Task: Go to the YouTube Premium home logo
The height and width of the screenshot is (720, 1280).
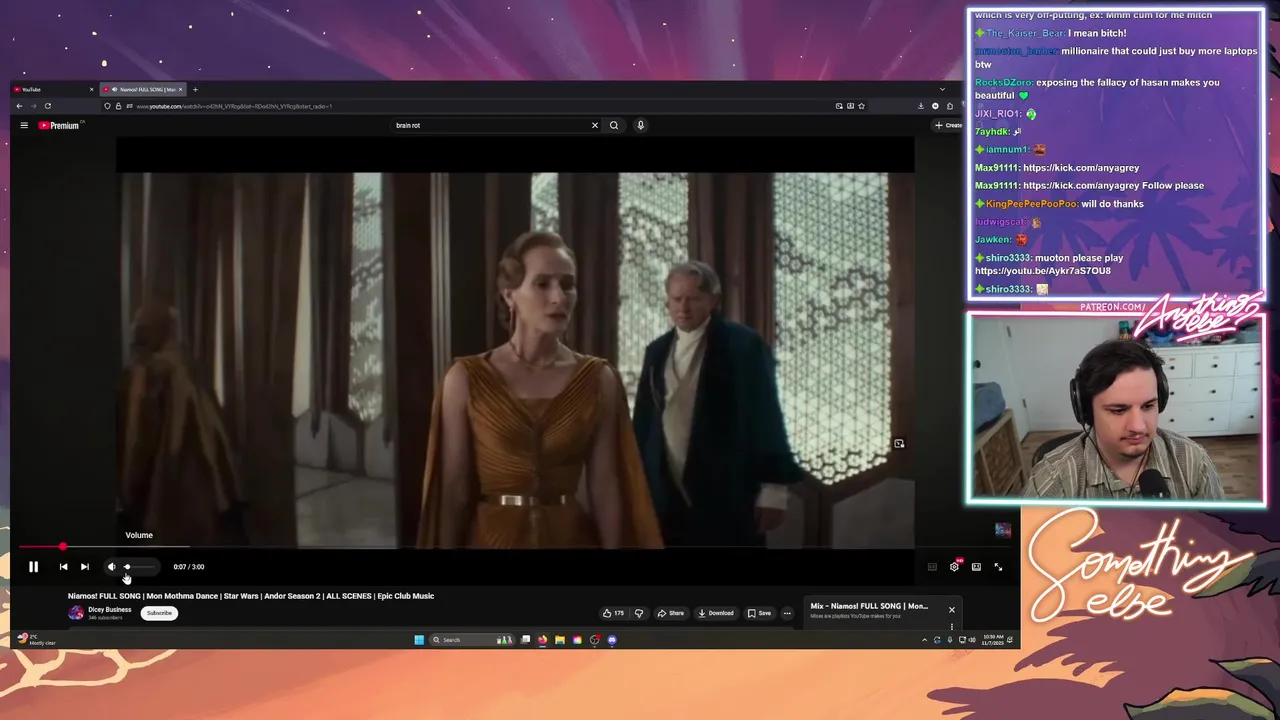Action: (59, 125)
